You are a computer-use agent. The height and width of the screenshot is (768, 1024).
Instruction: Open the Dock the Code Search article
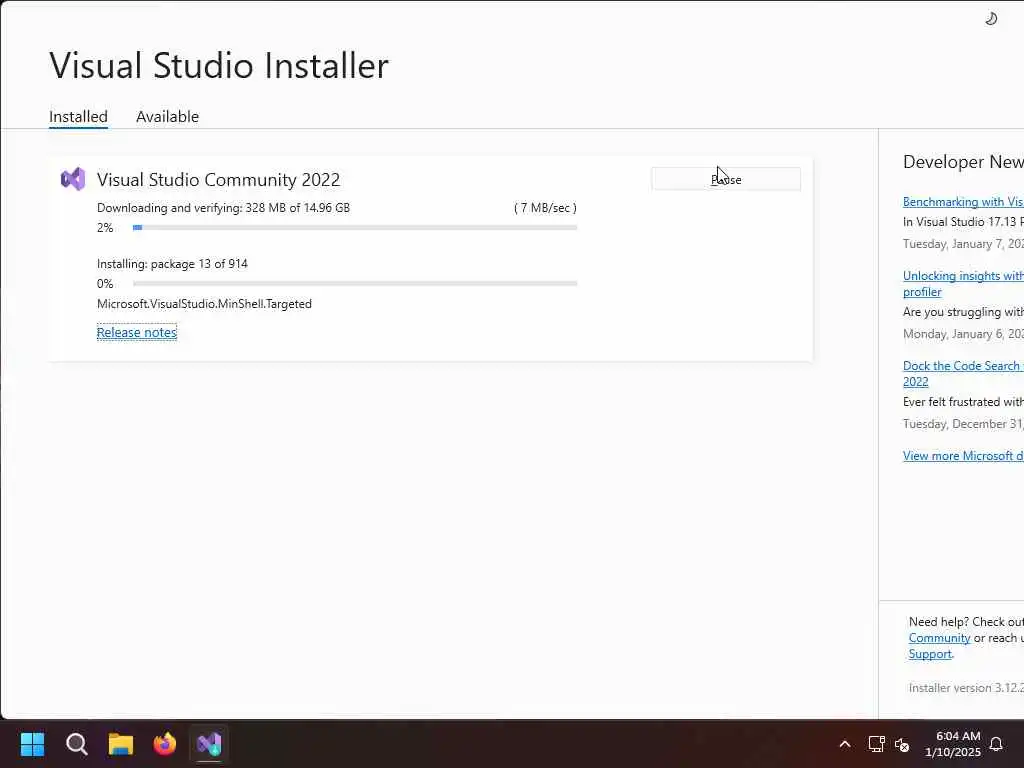click(x=963, y=374)
